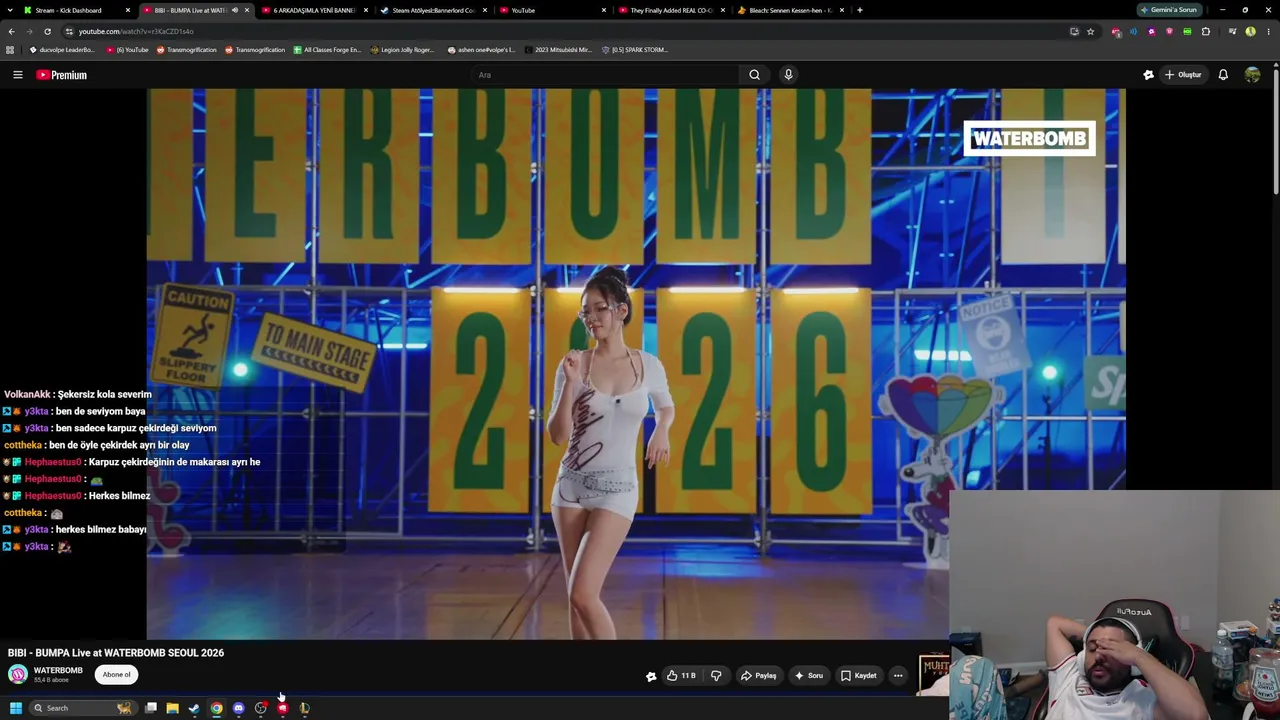Close the BIBI - BUMPA tab
The image size is (1280, 720).
(247, 10)
